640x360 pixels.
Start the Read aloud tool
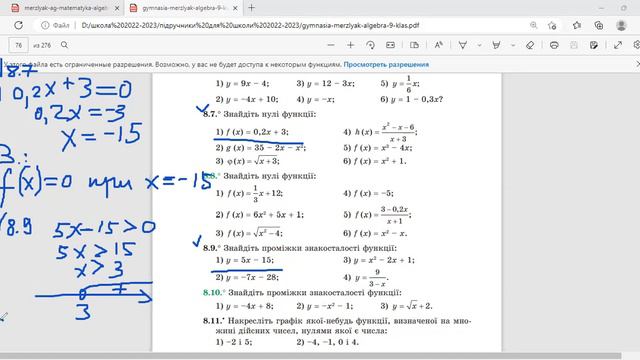point(439,45)
